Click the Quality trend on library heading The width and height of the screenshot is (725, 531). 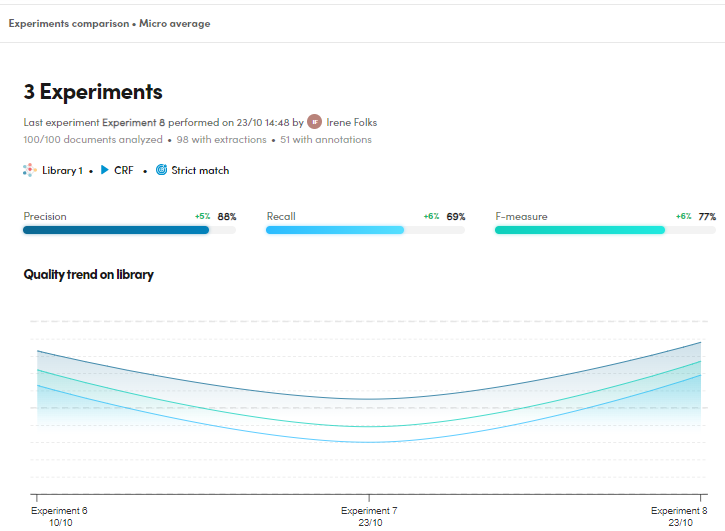(x=88, y=274)
